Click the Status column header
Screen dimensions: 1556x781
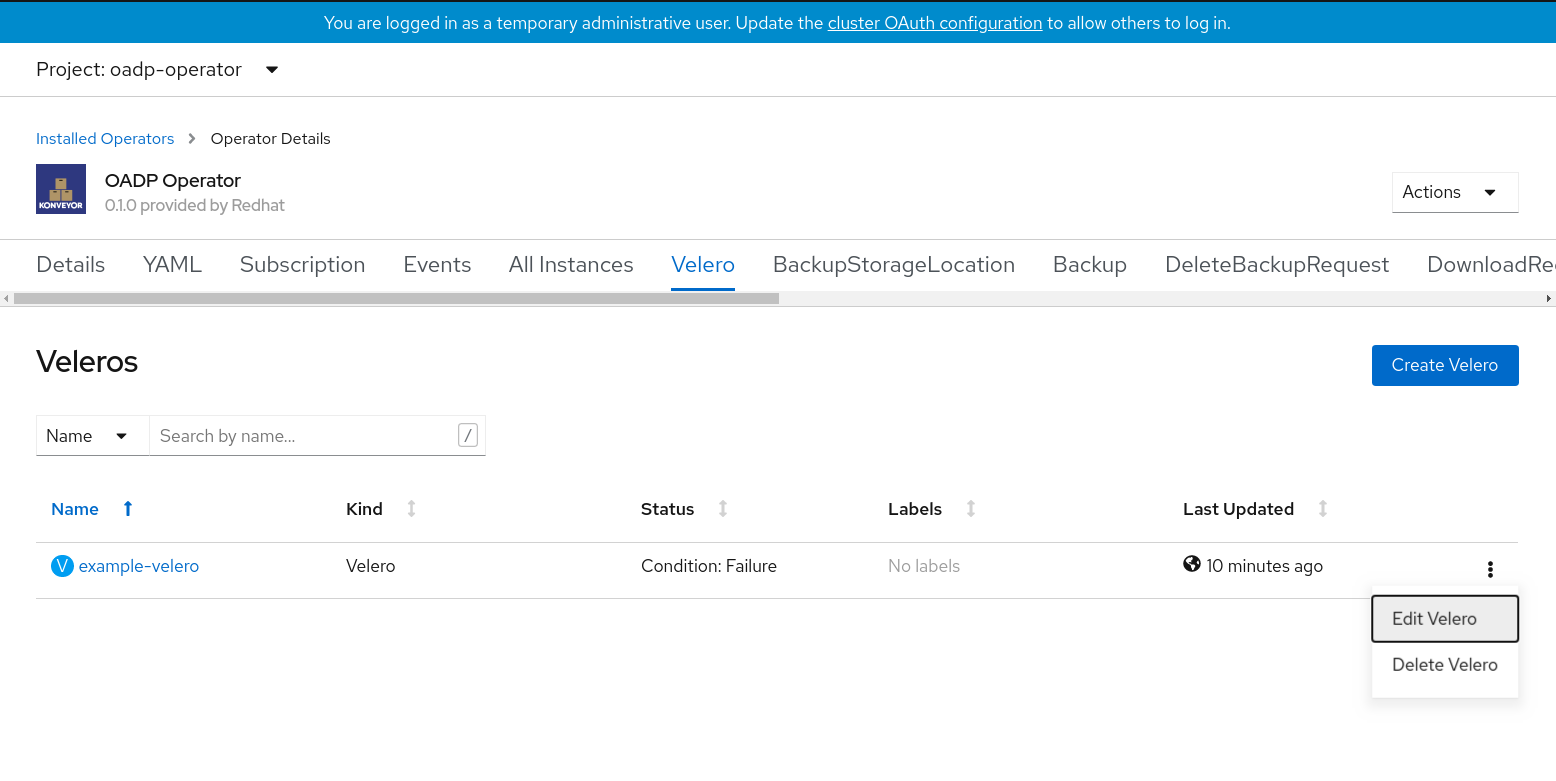click(667, 508)
